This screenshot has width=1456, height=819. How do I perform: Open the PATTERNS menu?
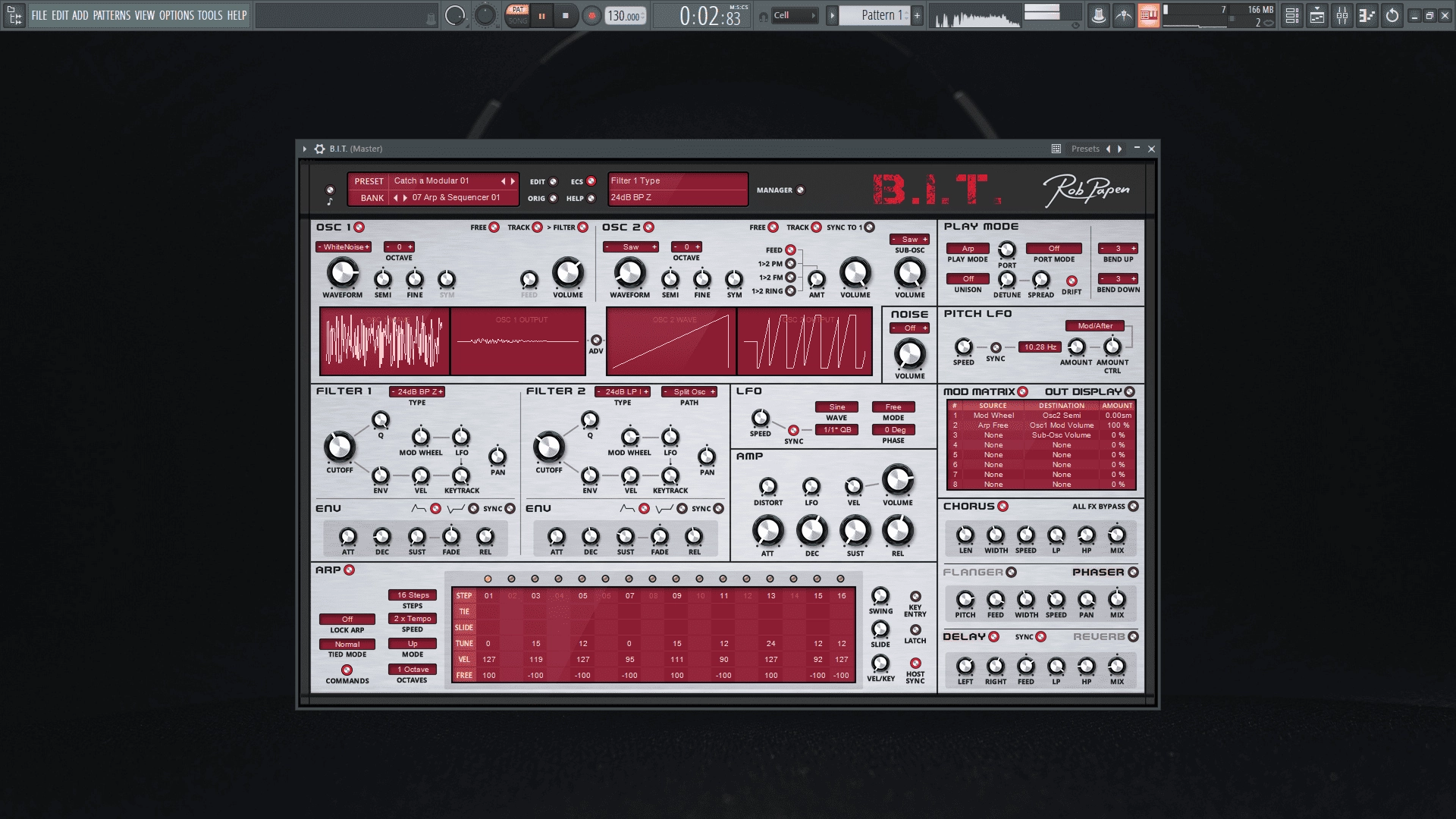111,15
